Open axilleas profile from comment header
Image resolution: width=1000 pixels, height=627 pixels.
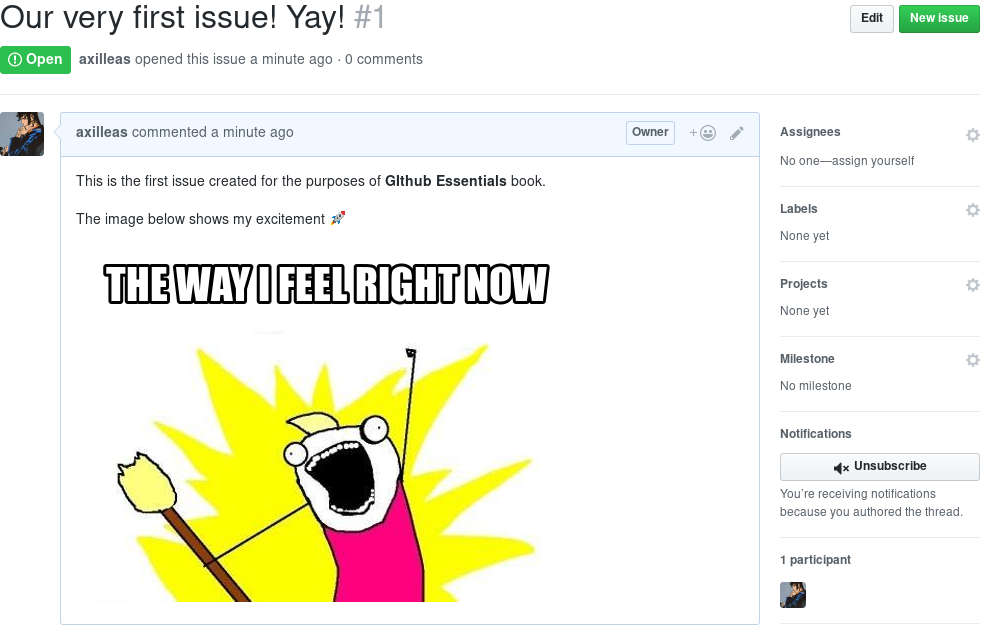pyautogui.click(x=101, y=132)
